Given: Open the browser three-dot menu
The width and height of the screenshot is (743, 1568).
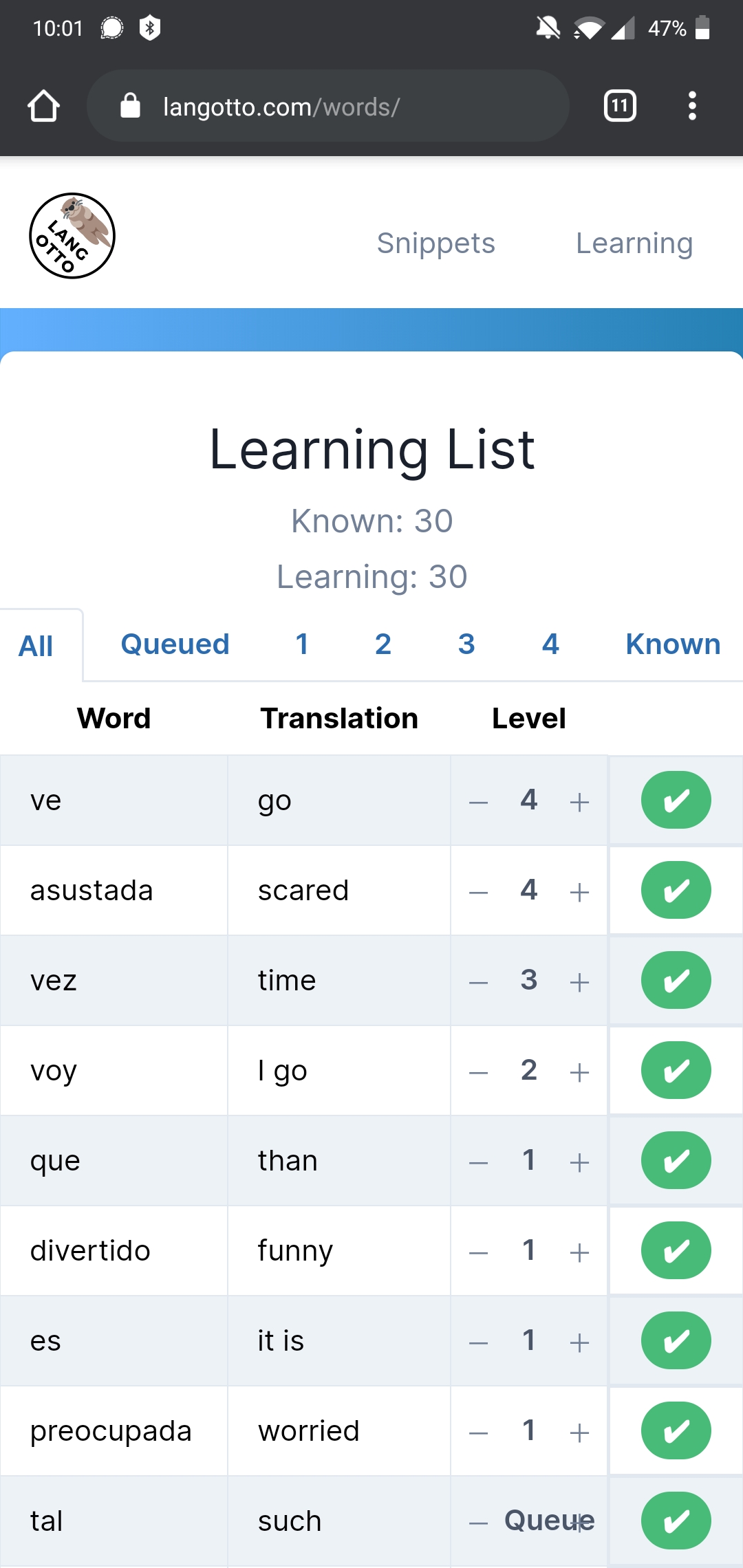Looking at the screenshot, I should (692, 106).
